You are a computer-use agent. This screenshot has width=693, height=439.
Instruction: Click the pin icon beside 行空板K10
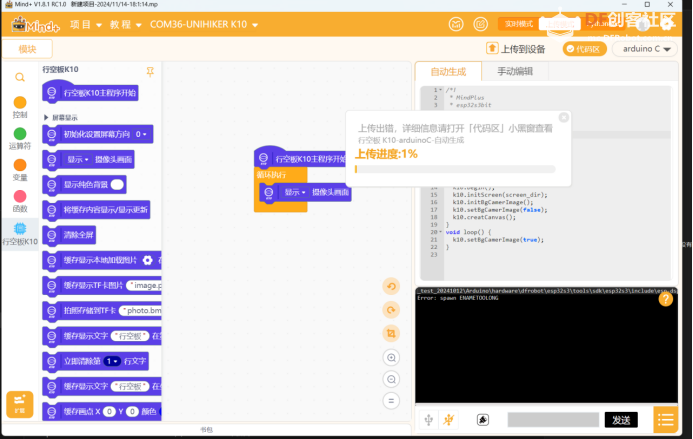[x=150, y=72]
